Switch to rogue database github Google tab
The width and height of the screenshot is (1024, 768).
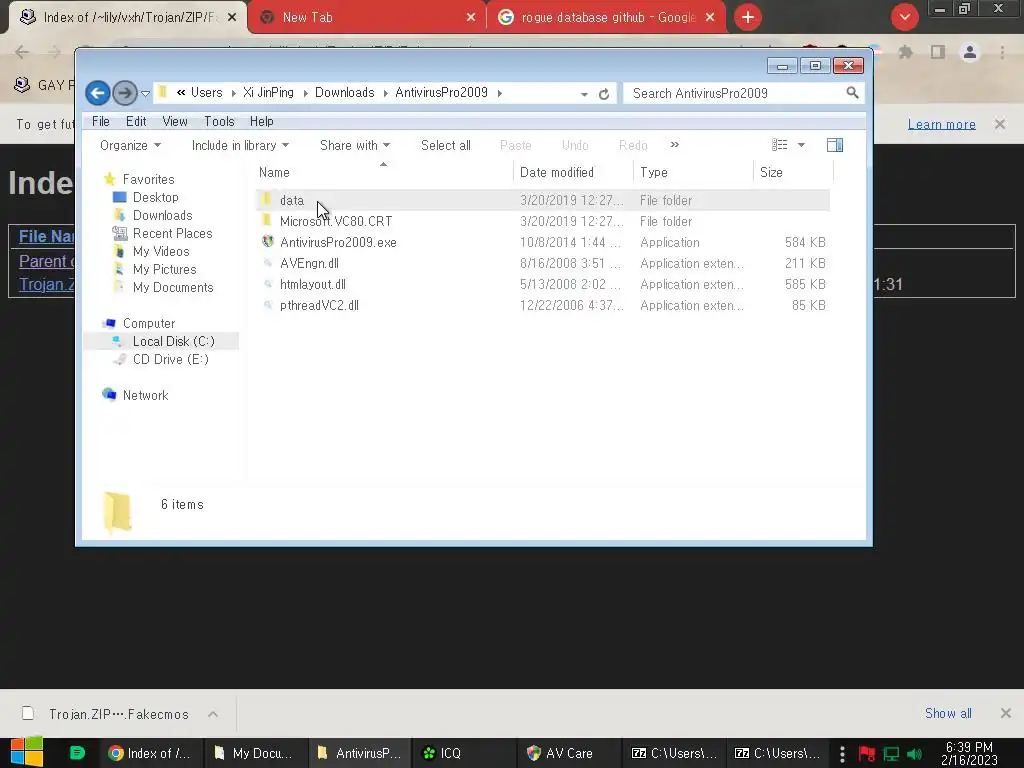click(x=608, y=18)
